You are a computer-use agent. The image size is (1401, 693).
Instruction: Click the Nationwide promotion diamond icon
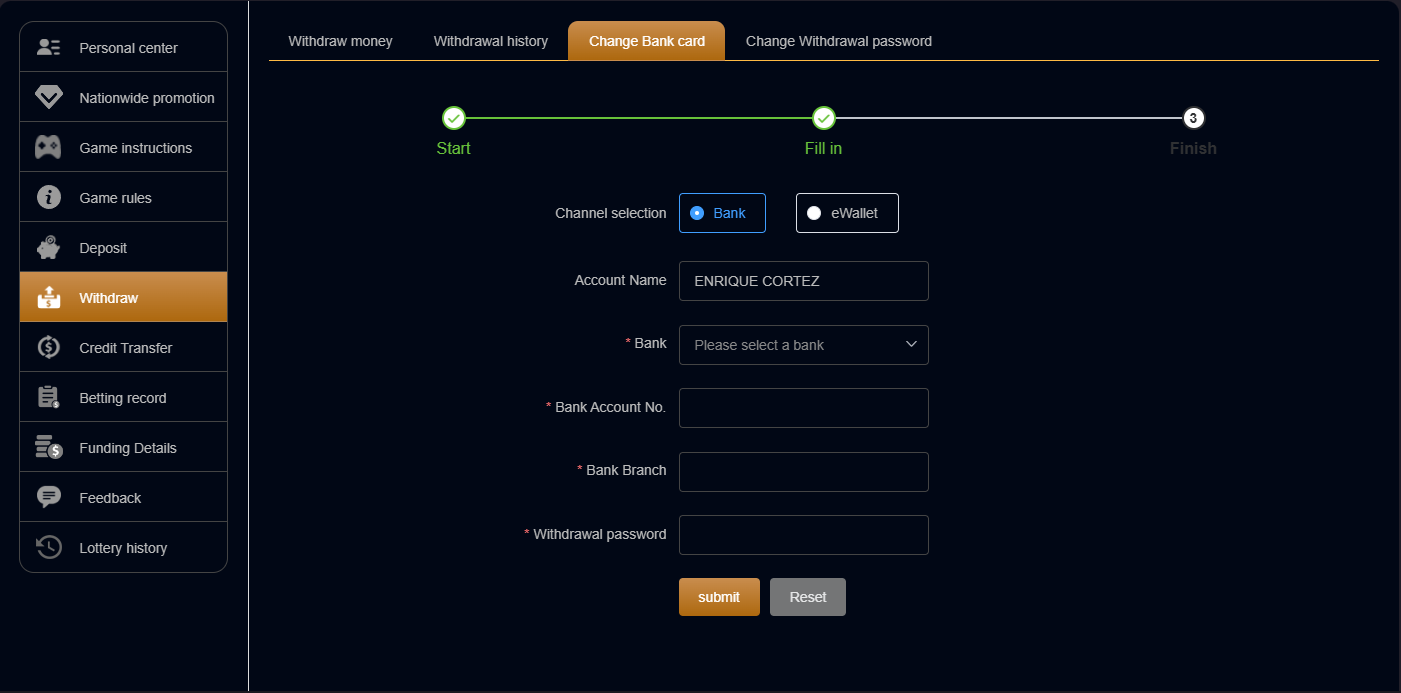(x=48, y=97)
